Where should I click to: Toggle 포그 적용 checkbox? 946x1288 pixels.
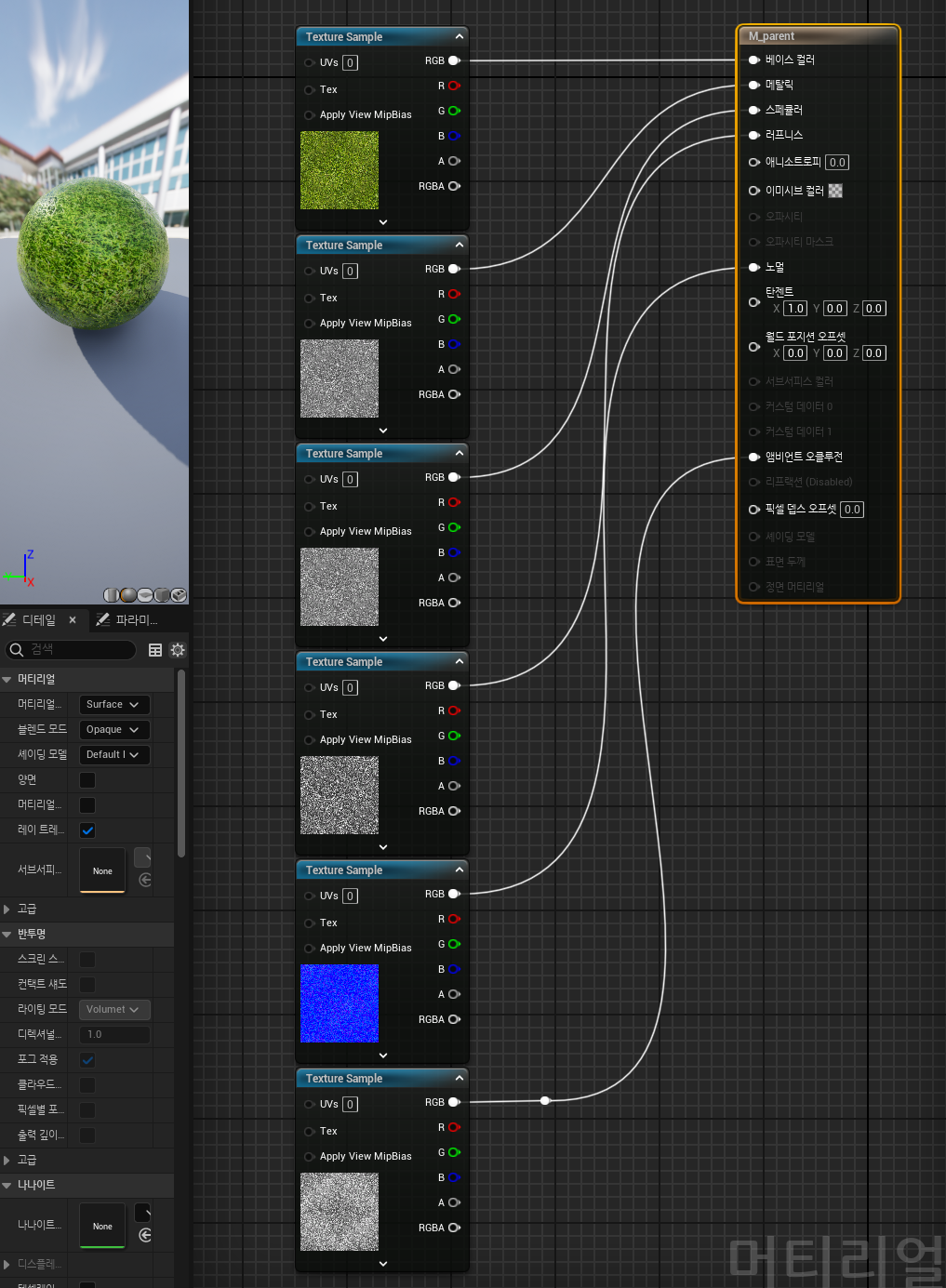click(x=87, y=1059)
